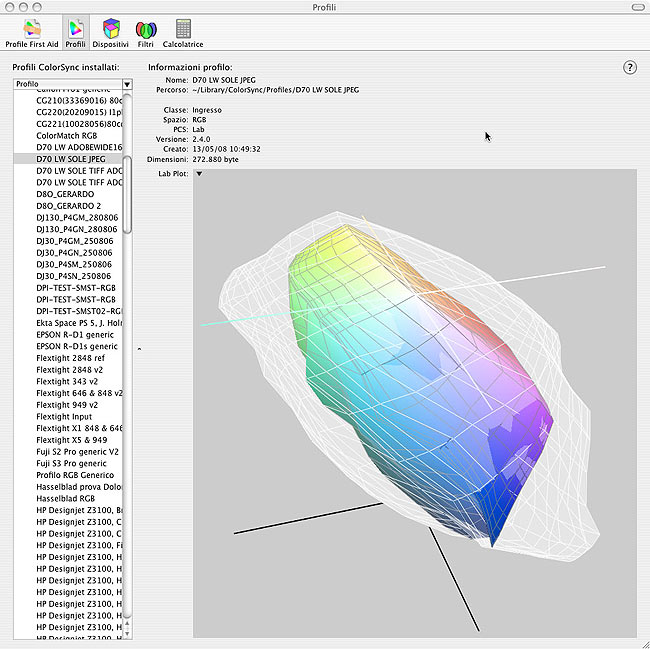This screenshot has height=649, width=650.
Task: Open the Lab Plot options triangle
Action: [x=199, y=174]
